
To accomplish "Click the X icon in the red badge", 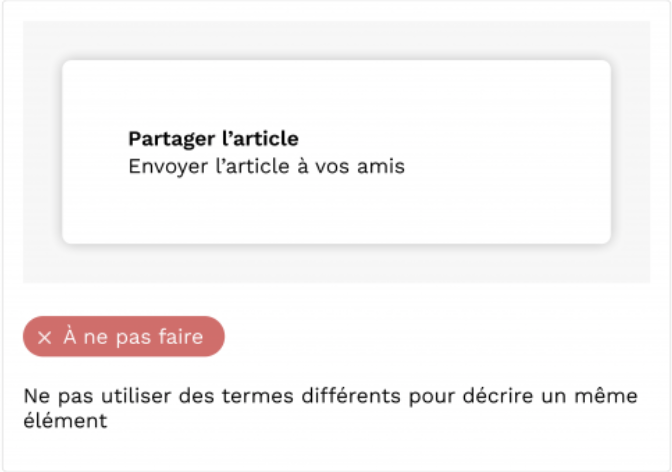I will [x=45, y=337].
